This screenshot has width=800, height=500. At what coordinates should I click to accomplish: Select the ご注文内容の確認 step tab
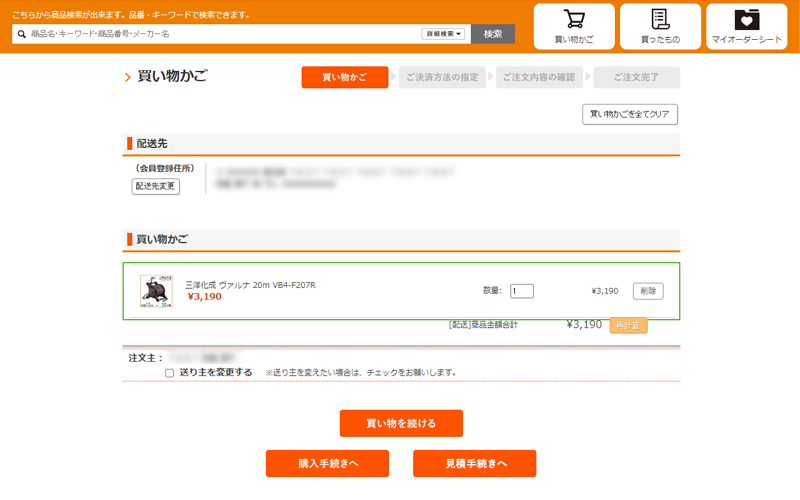tap(539, 77)
